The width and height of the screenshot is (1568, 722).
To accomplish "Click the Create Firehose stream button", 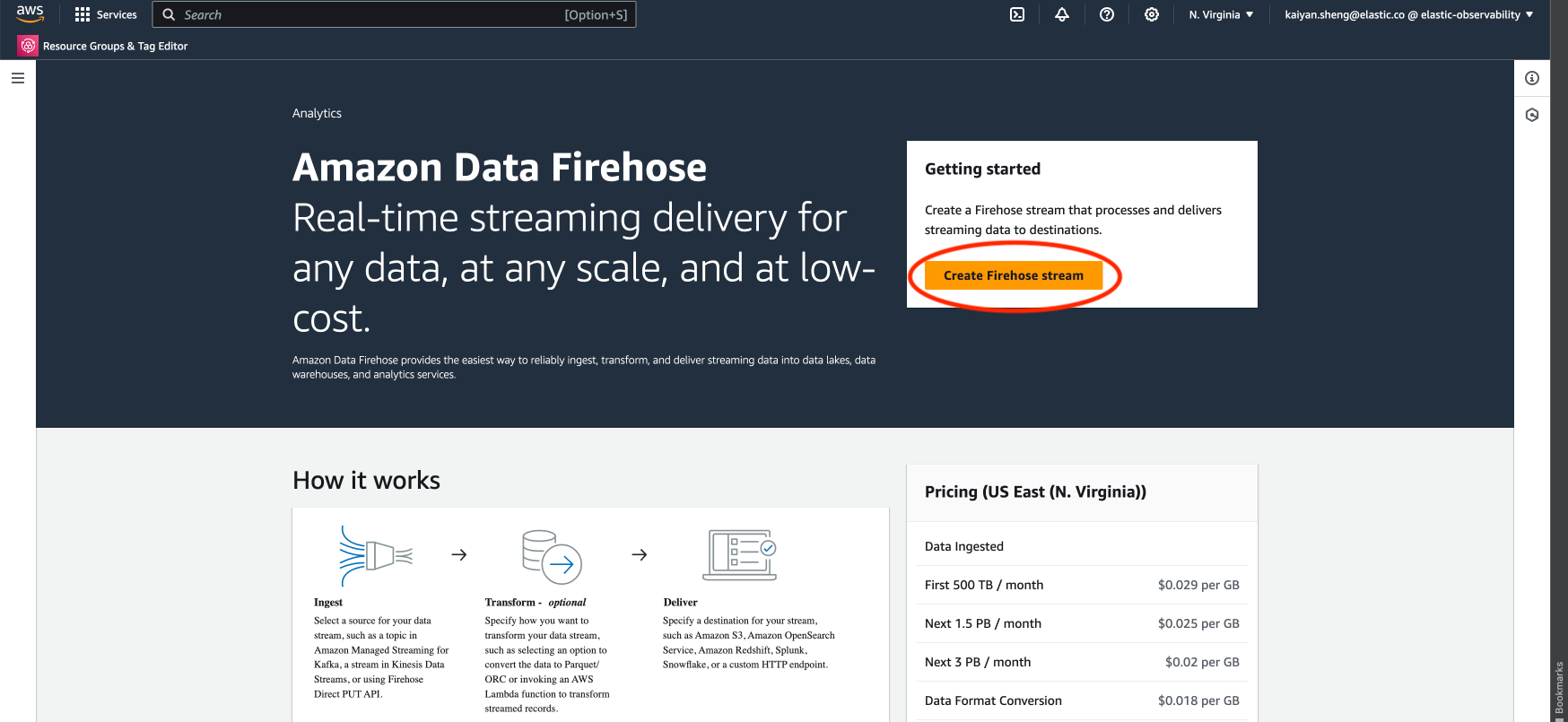I will point(1013,275).
